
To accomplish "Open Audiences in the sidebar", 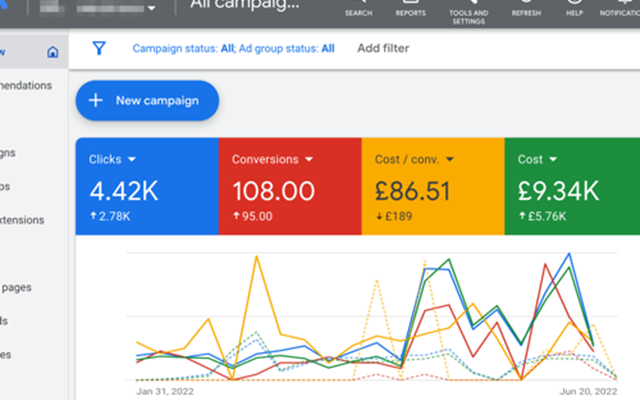I will pyautogui.click(x=6, y=355).
